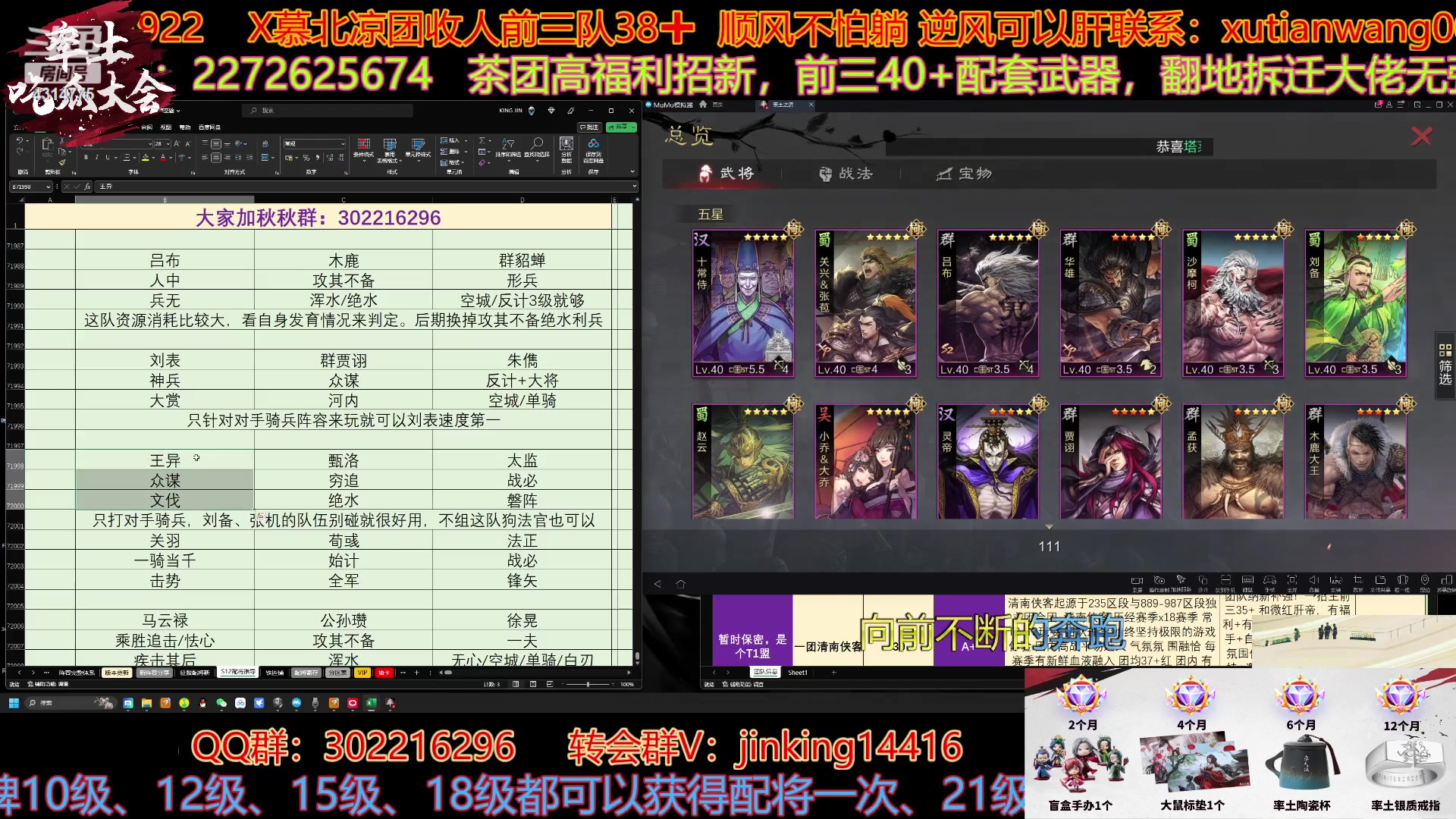Select the 战法 tab in game
The height and width of the screenshot is (819, 1456).
point(846,174)
